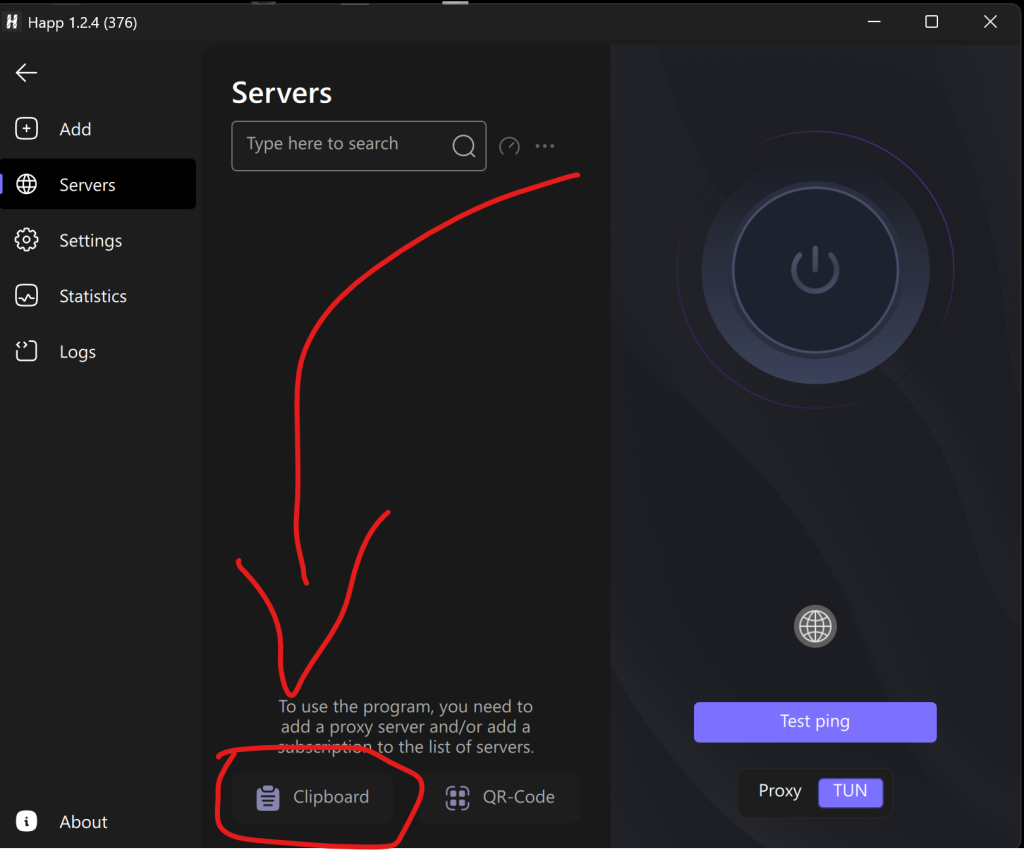Screen dimensions: 1024x850
Task: Open the Logs section
Action: click(77, 352)
